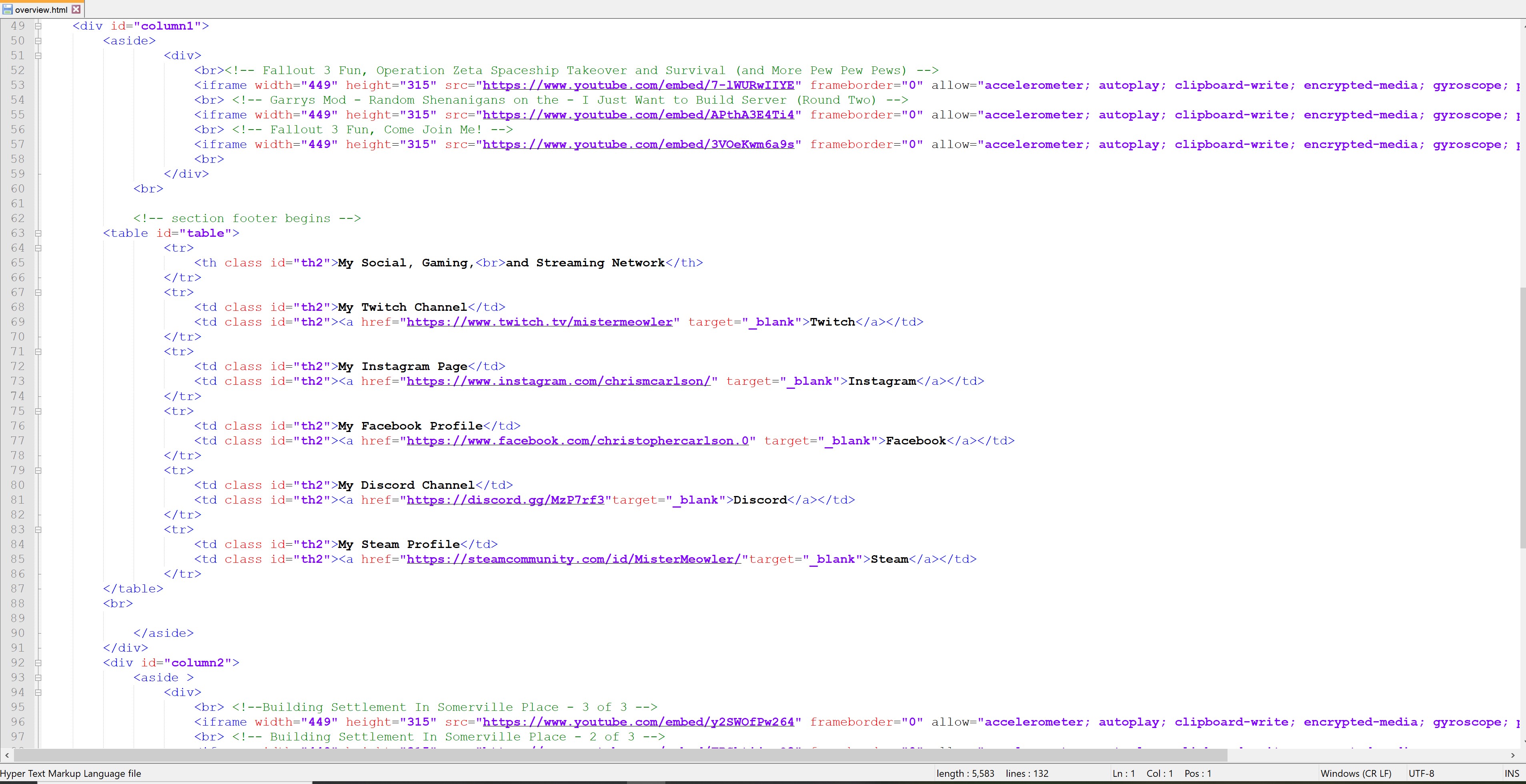Click the 'Windows (CR LF)' line ending indicator
The image size is (1526, 784).
click(1356, 773)
